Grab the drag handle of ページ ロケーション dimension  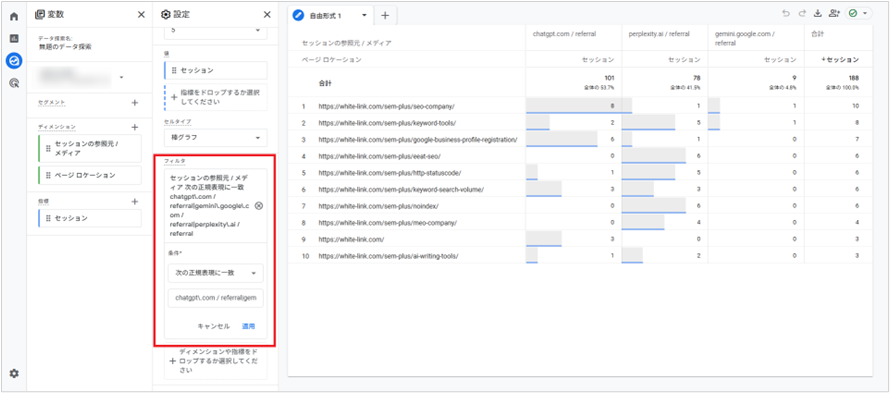pos(48,175)
